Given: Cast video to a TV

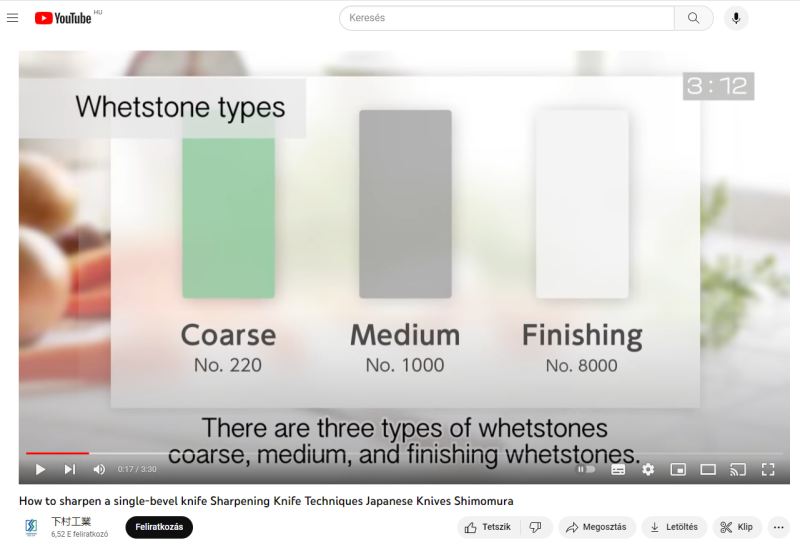Looking at the screenshot, I should coord(738,469).
